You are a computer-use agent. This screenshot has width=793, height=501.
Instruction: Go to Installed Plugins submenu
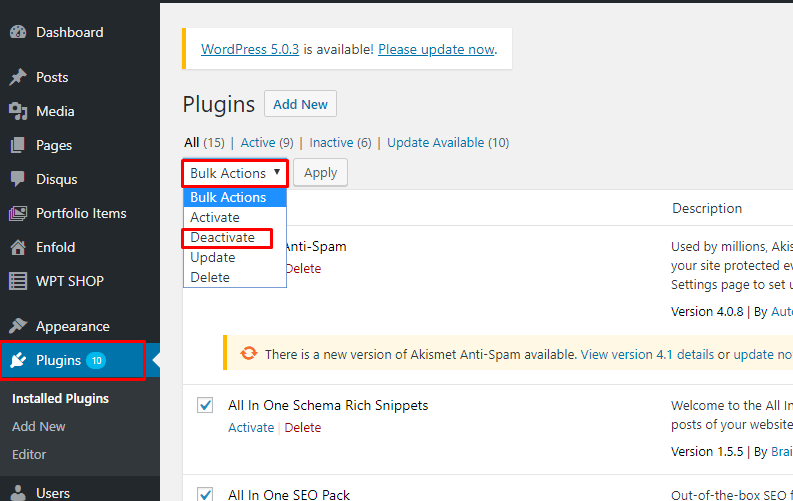(60, 398)
